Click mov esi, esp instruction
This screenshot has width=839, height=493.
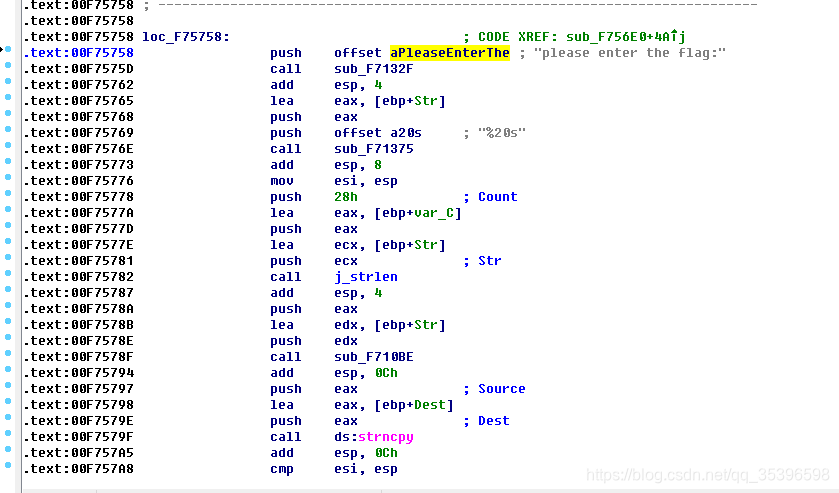click(x=334, y=181)
